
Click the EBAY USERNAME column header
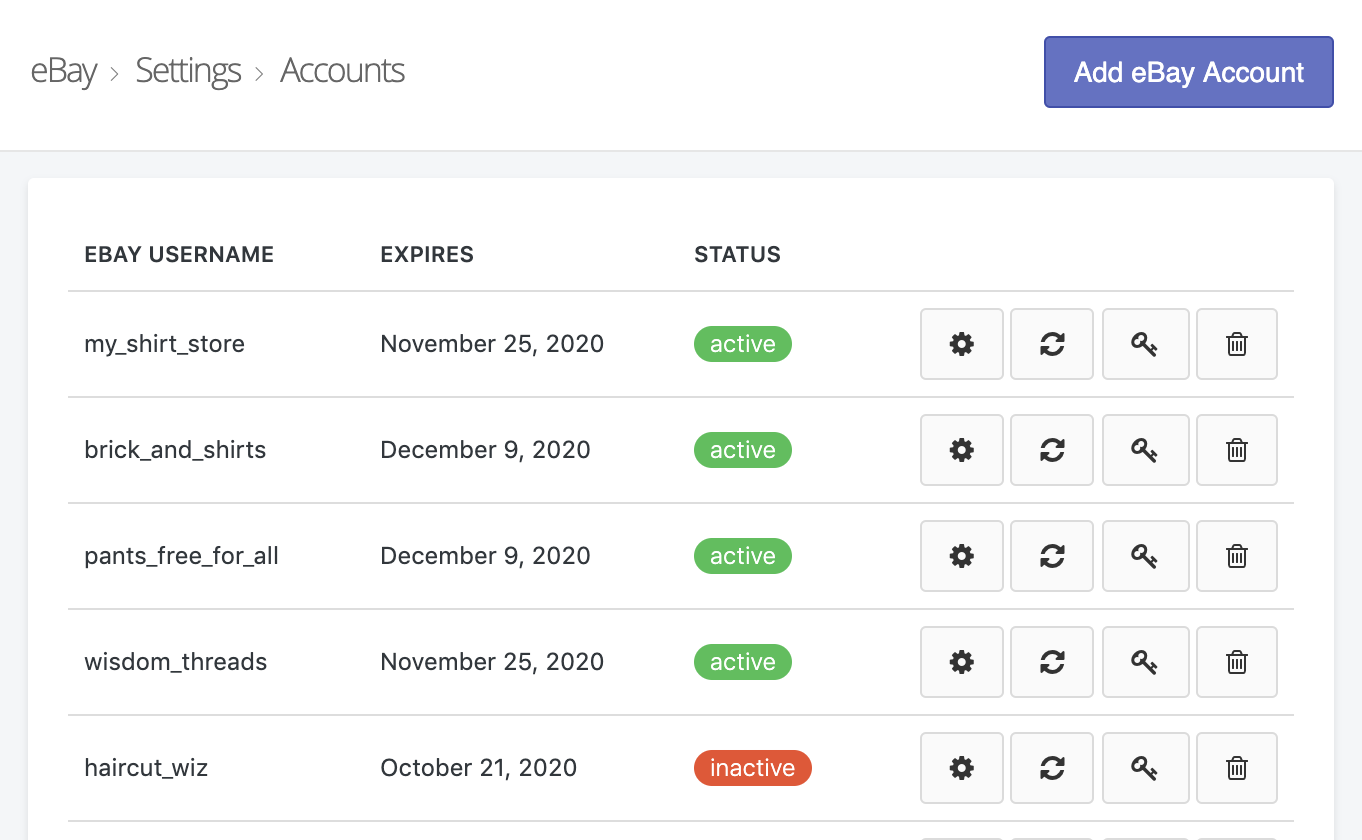click(179, 254)
